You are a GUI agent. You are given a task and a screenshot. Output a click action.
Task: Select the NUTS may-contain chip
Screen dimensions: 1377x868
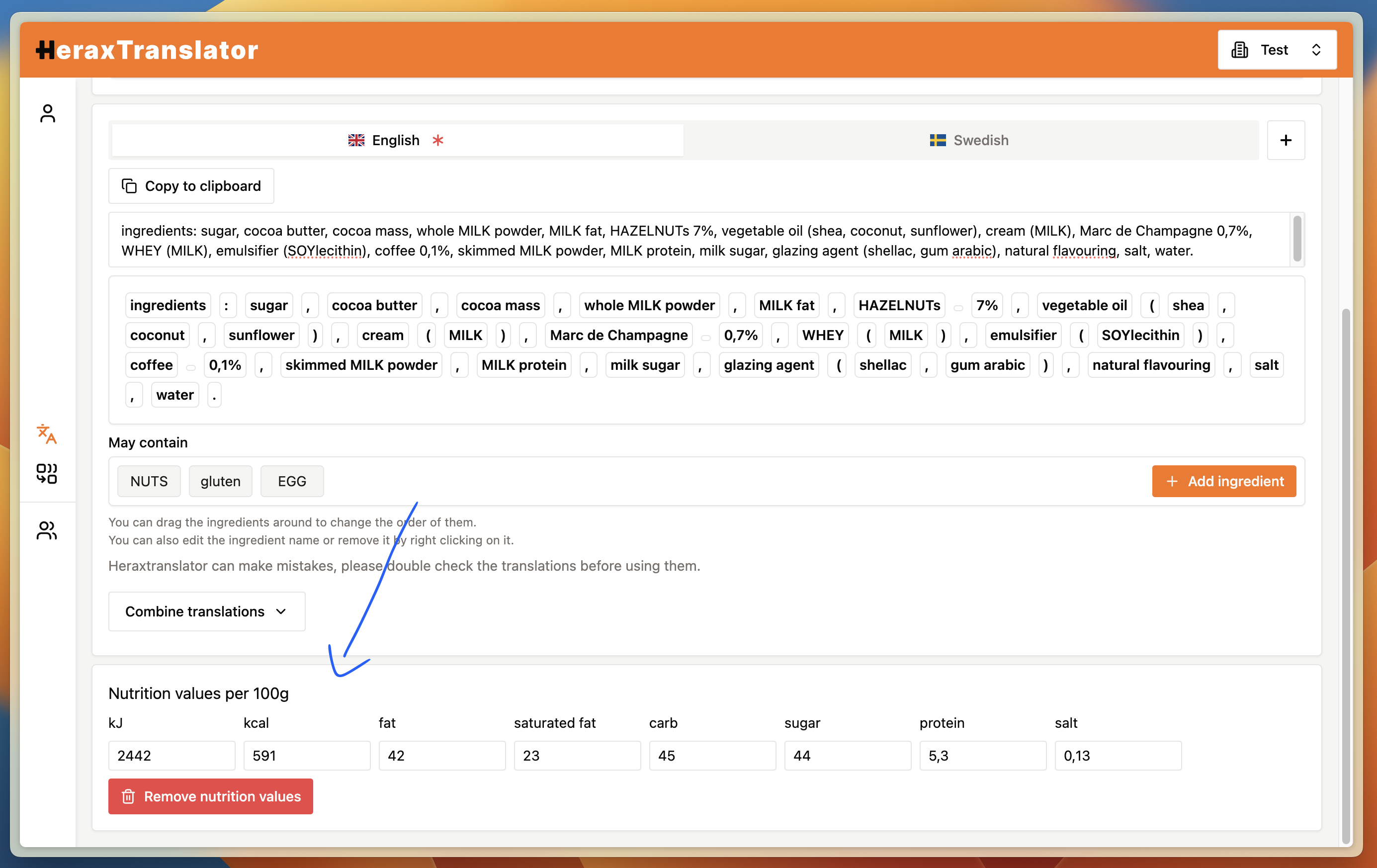pos(149,481)
